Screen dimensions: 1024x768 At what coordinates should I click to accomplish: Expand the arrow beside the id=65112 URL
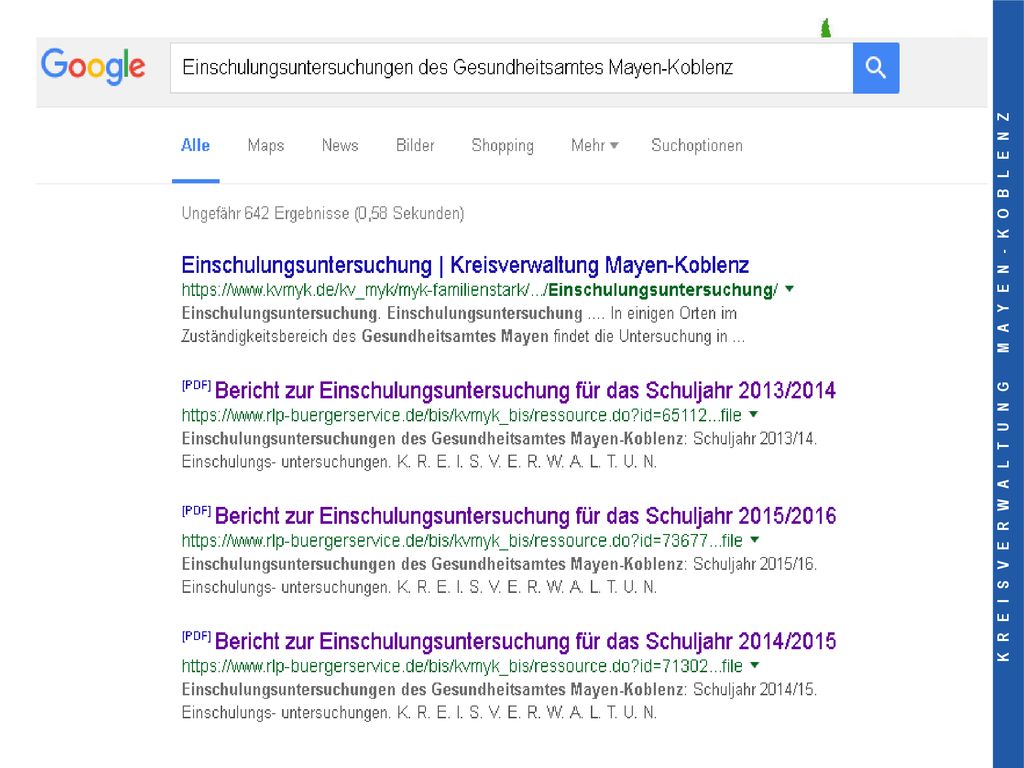click(754, 414)
